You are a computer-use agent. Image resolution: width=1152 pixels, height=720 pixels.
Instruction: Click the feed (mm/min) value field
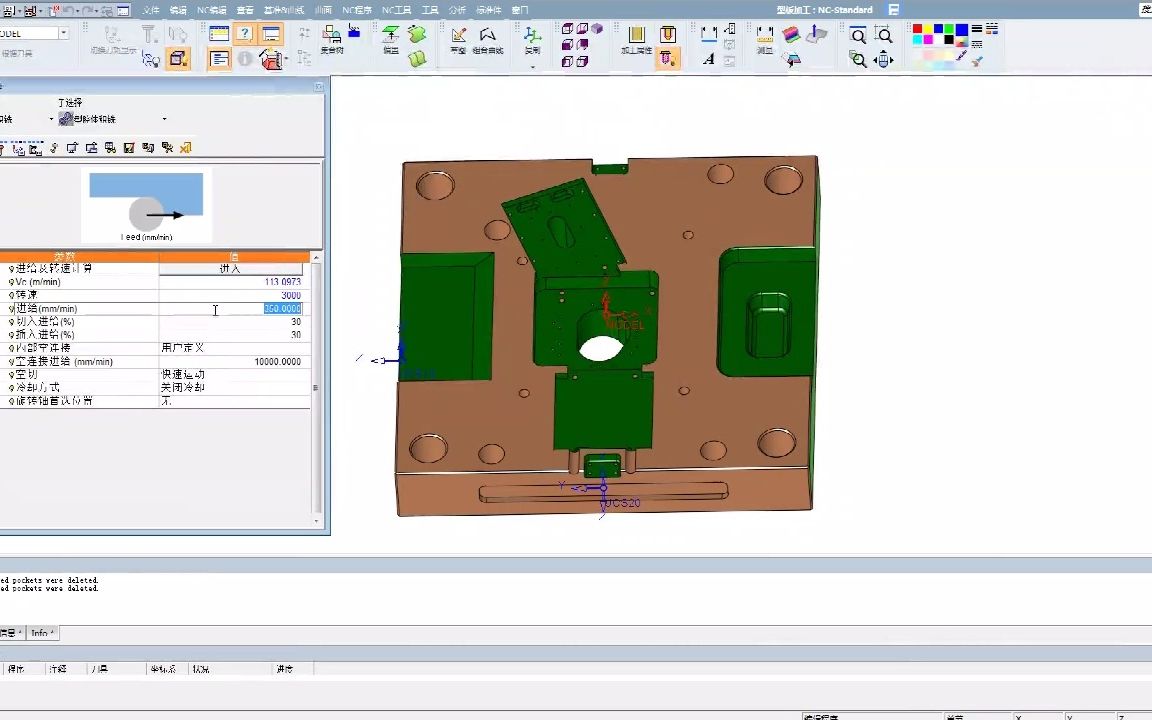[x=281, y=309]
